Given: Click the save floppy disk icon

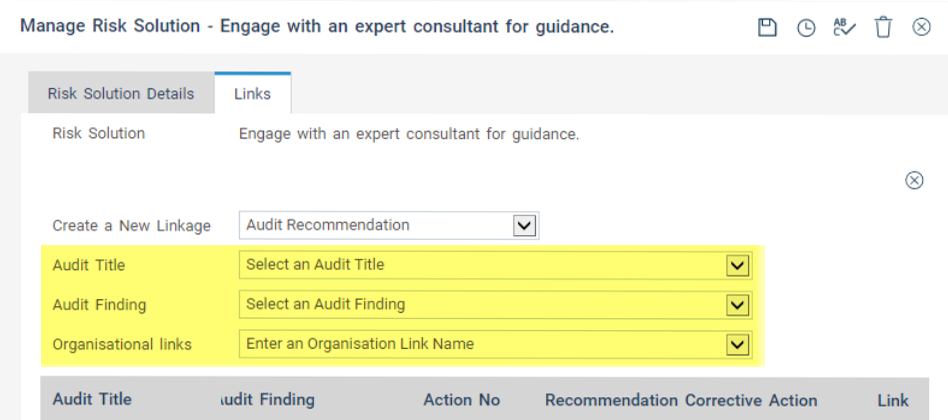Looking at the screenshot, I should (767, 28).
